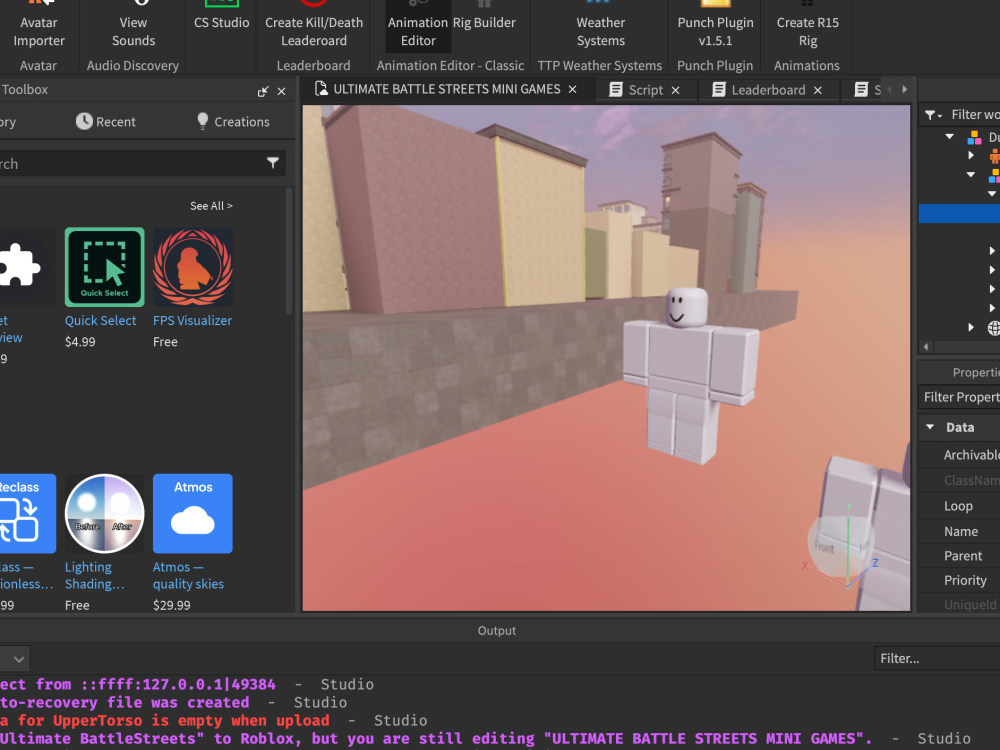Select the FPS Visualizer plugin icon
The width and height of the screenshot is (1000, 750).
coord(193,267)
